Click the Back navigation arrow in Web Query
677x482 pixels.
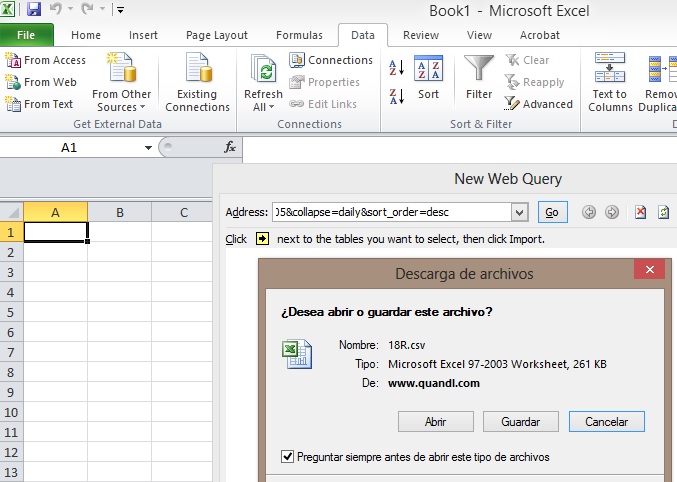588,212
